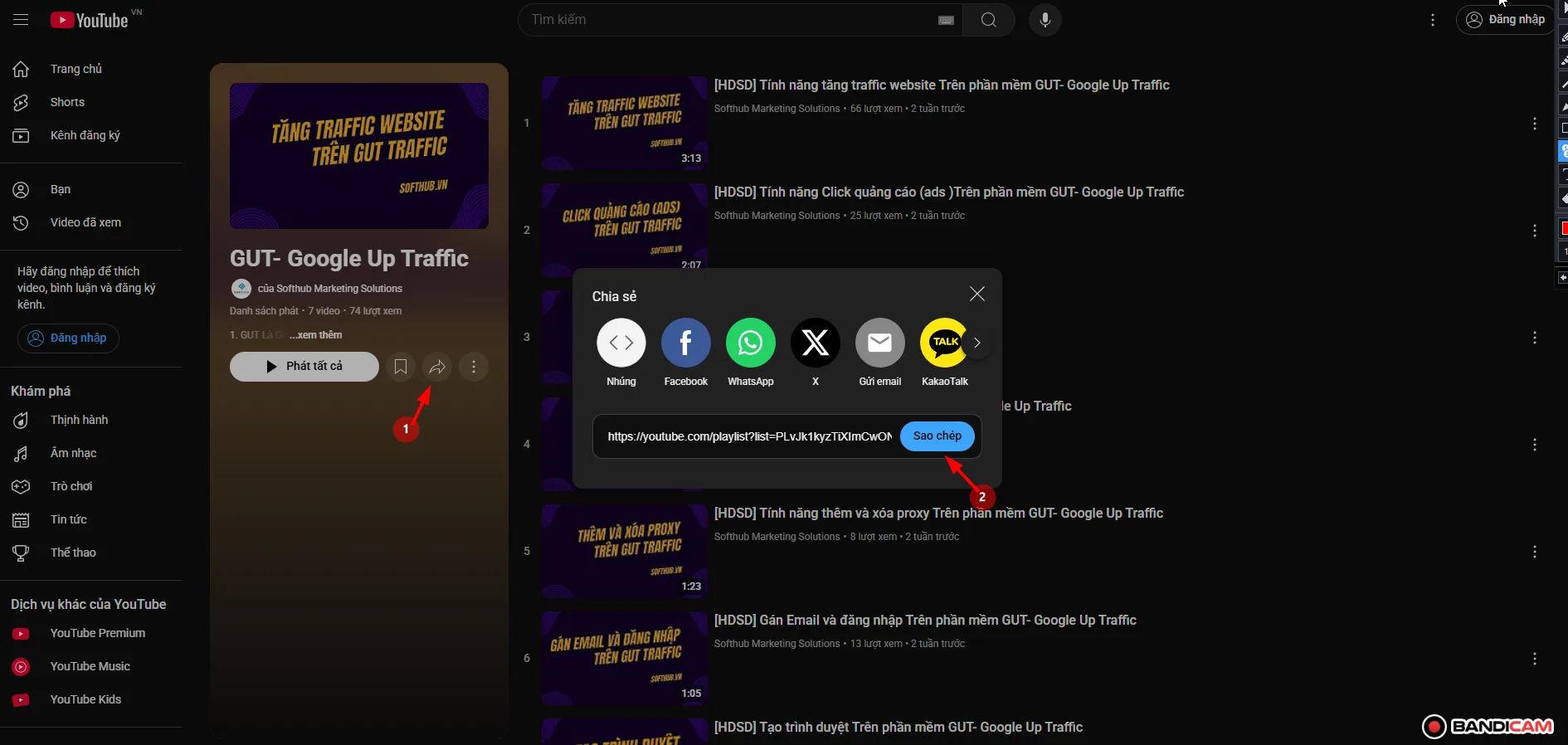
Task: Open Gán Email và đăng nhập thumbnail
Action: (625, 658)
